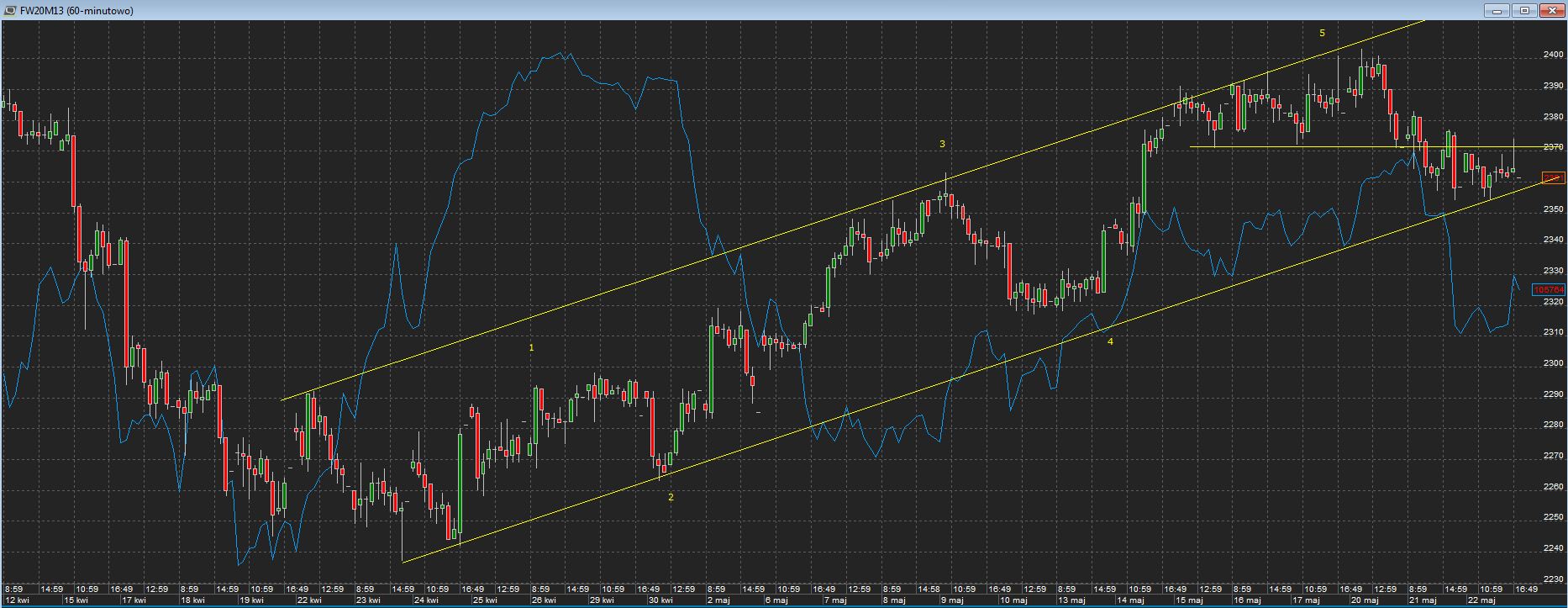Viewport: 1568px width, 608px height.
Task: Click the '21 maj' date label
Action: tap(1423, 600)
